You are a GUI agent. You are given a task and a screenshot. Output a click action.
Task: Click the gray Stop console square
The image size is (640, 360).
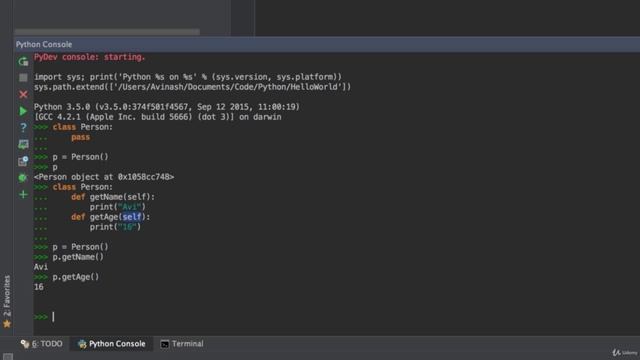click(23, 78)
